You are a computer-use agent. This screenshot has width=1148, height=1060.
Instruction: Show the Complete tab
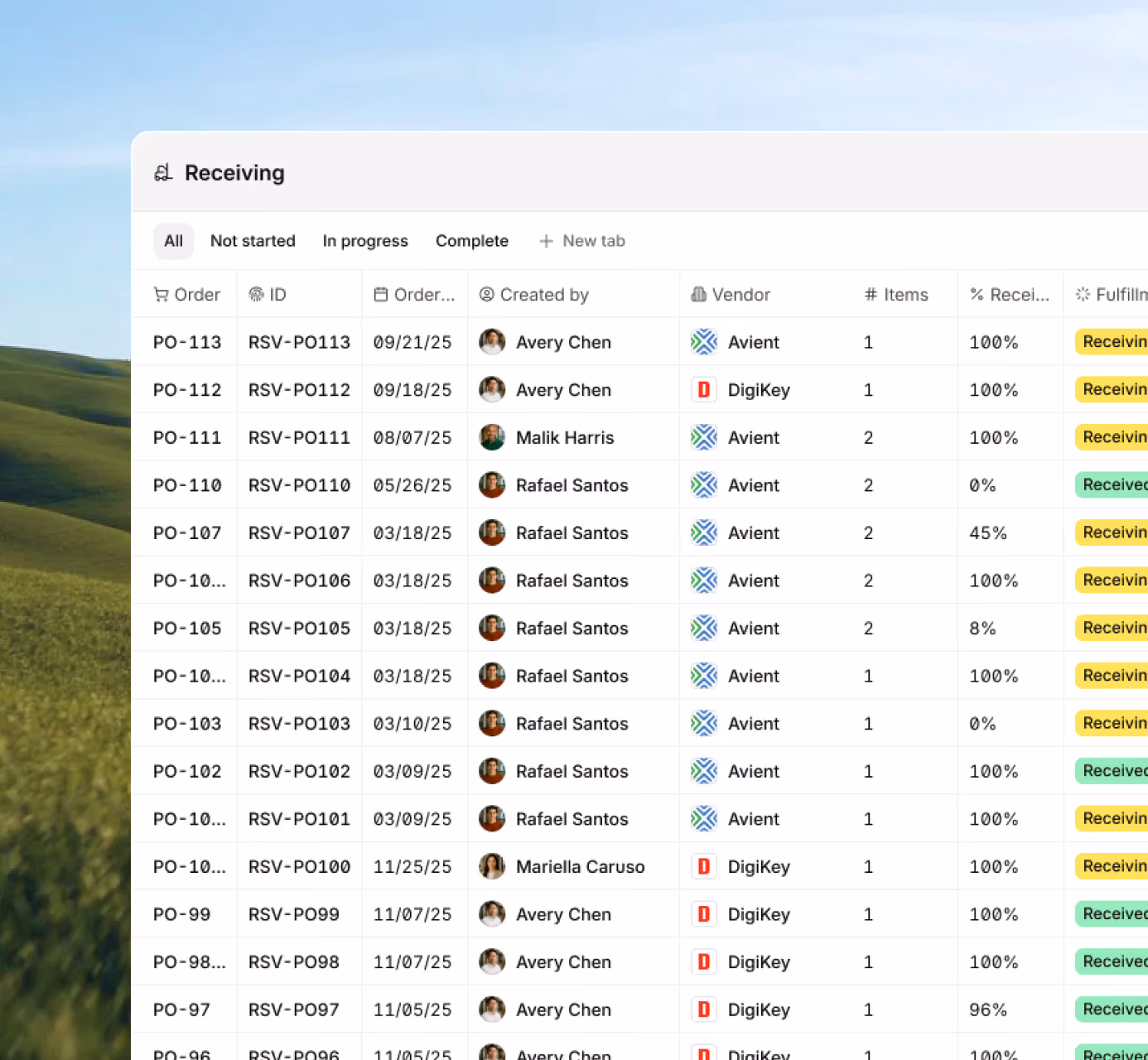[x=472, y=241]
